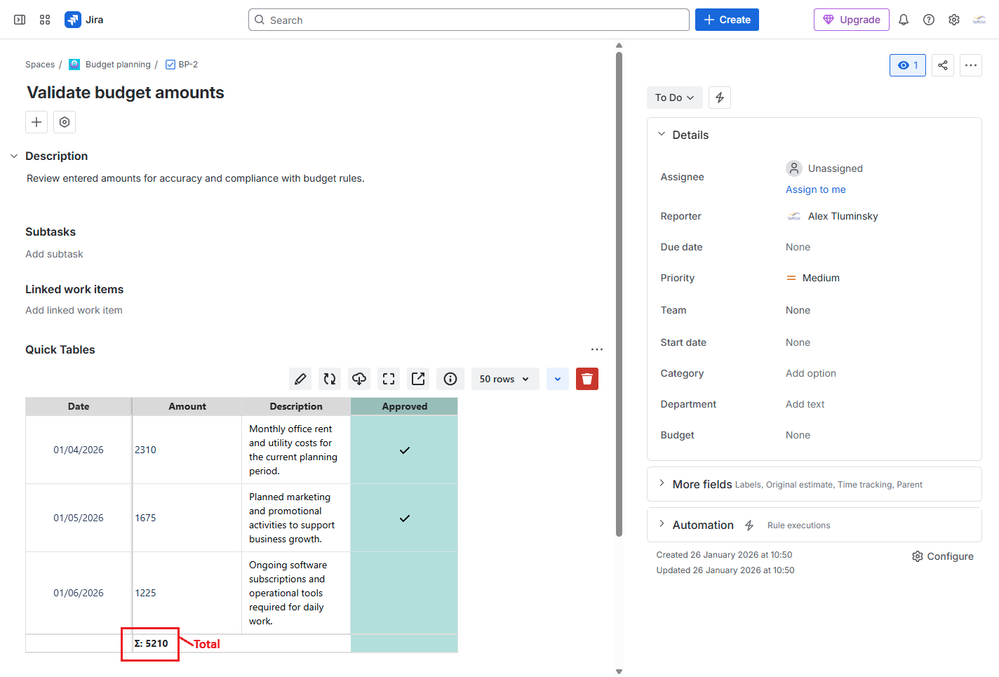Click in the Search field
999x677 pixels.
coord(469,20)
